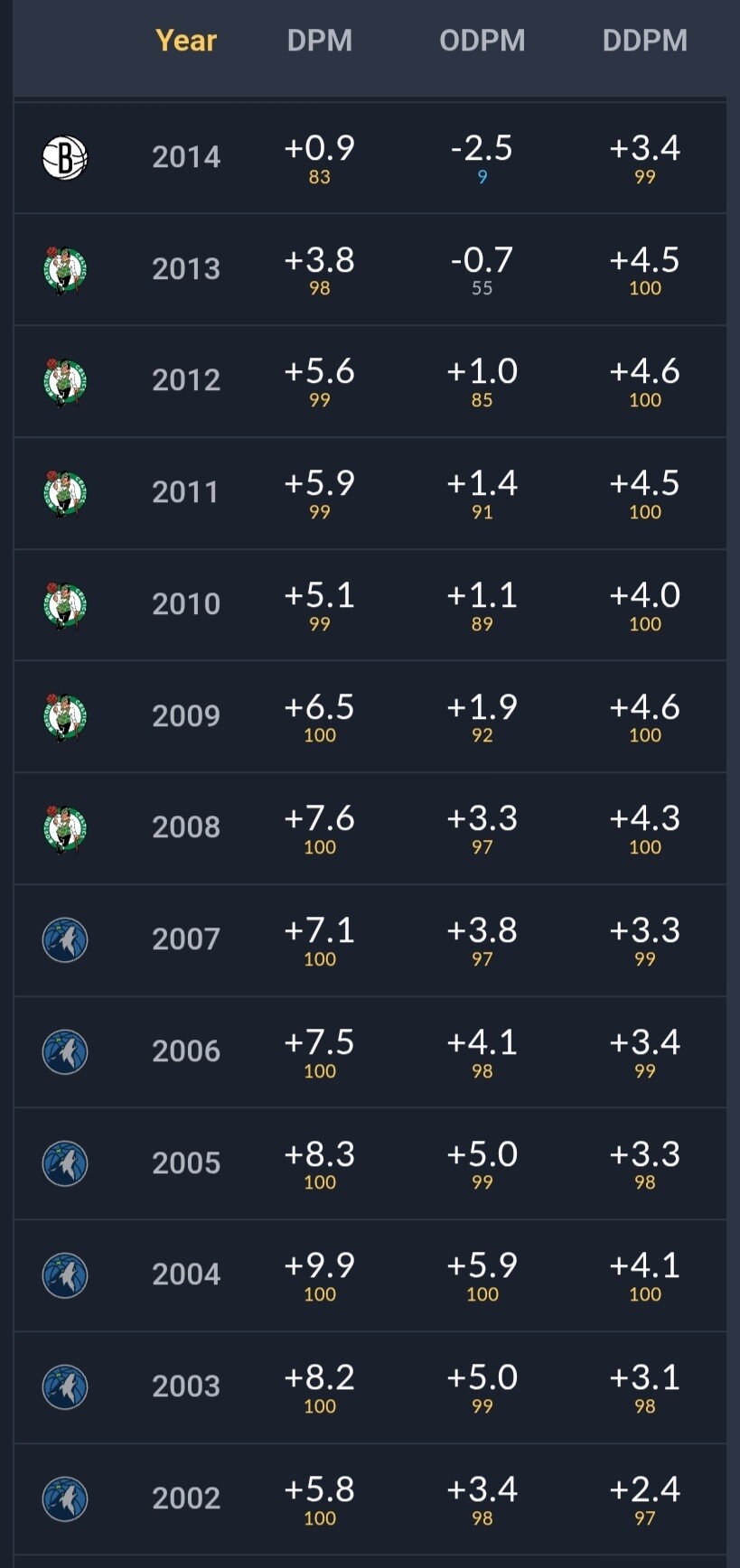Select the 2005 year cell

tap(186, 1163)
